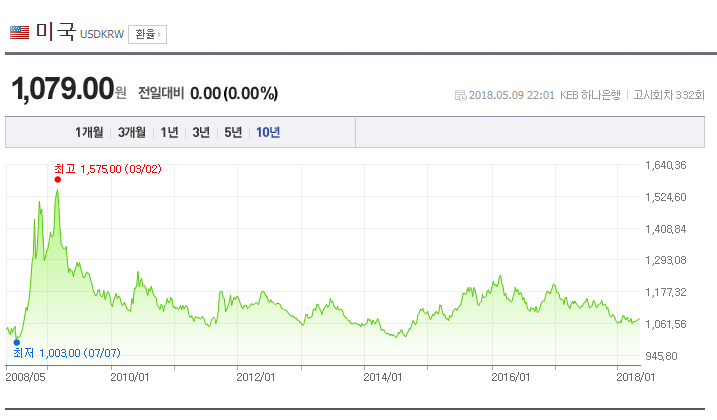Viewport: 717px width, 420px height.
Task: Switch chart to 1년 range
Action: (x=169, y=132)
